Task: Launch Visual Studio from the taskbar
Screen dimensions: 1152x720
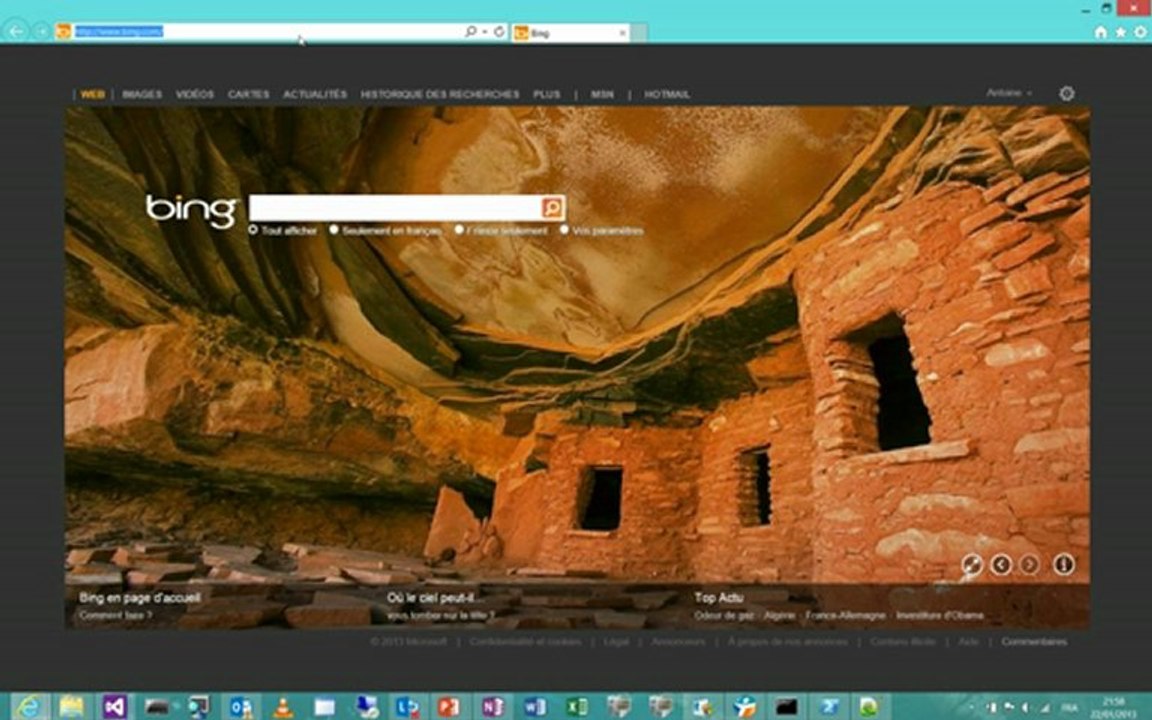Action: [114, 707]
